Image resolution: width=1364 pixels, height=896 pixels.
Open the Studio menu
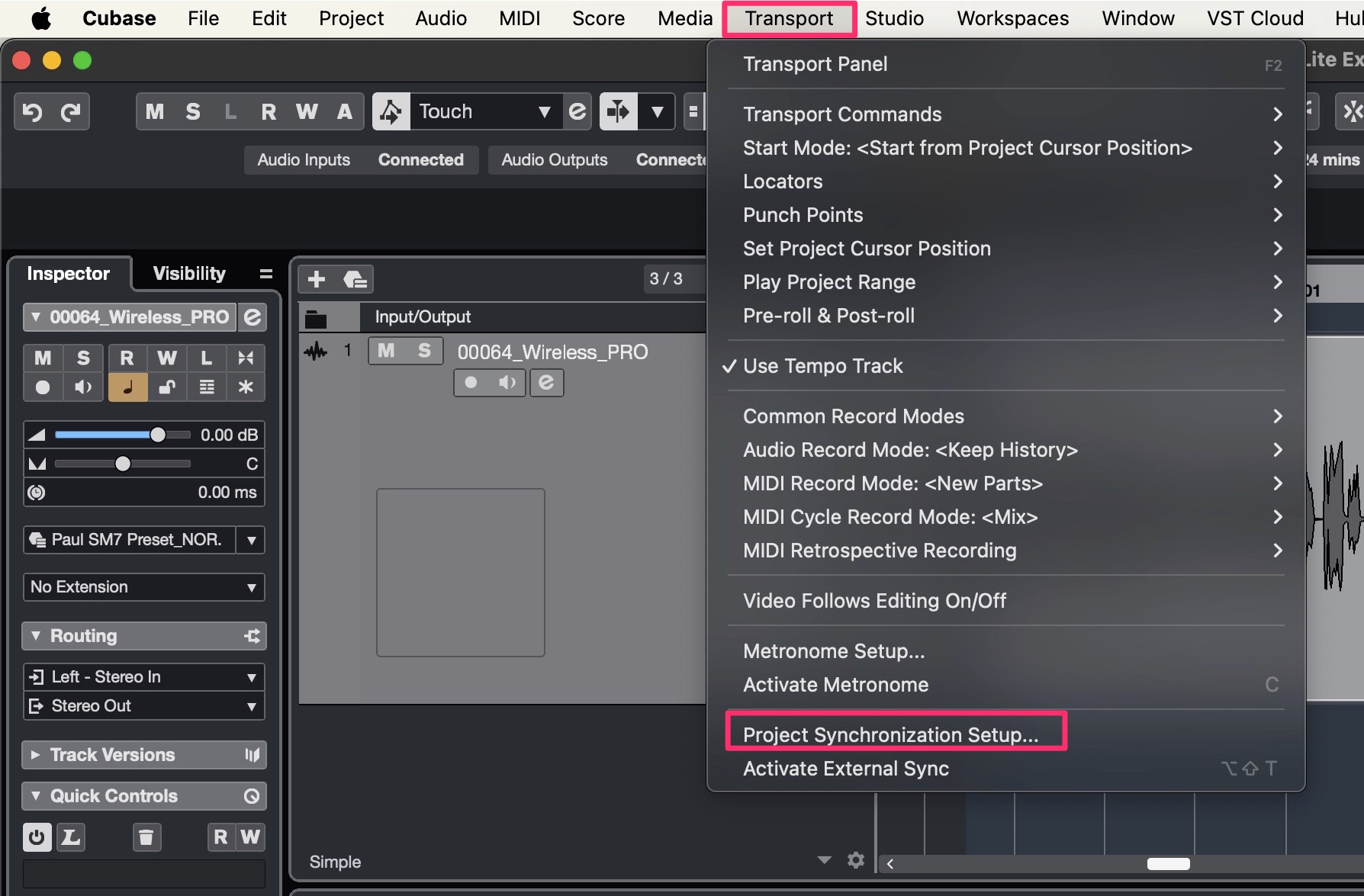click(x=894, y=18)
